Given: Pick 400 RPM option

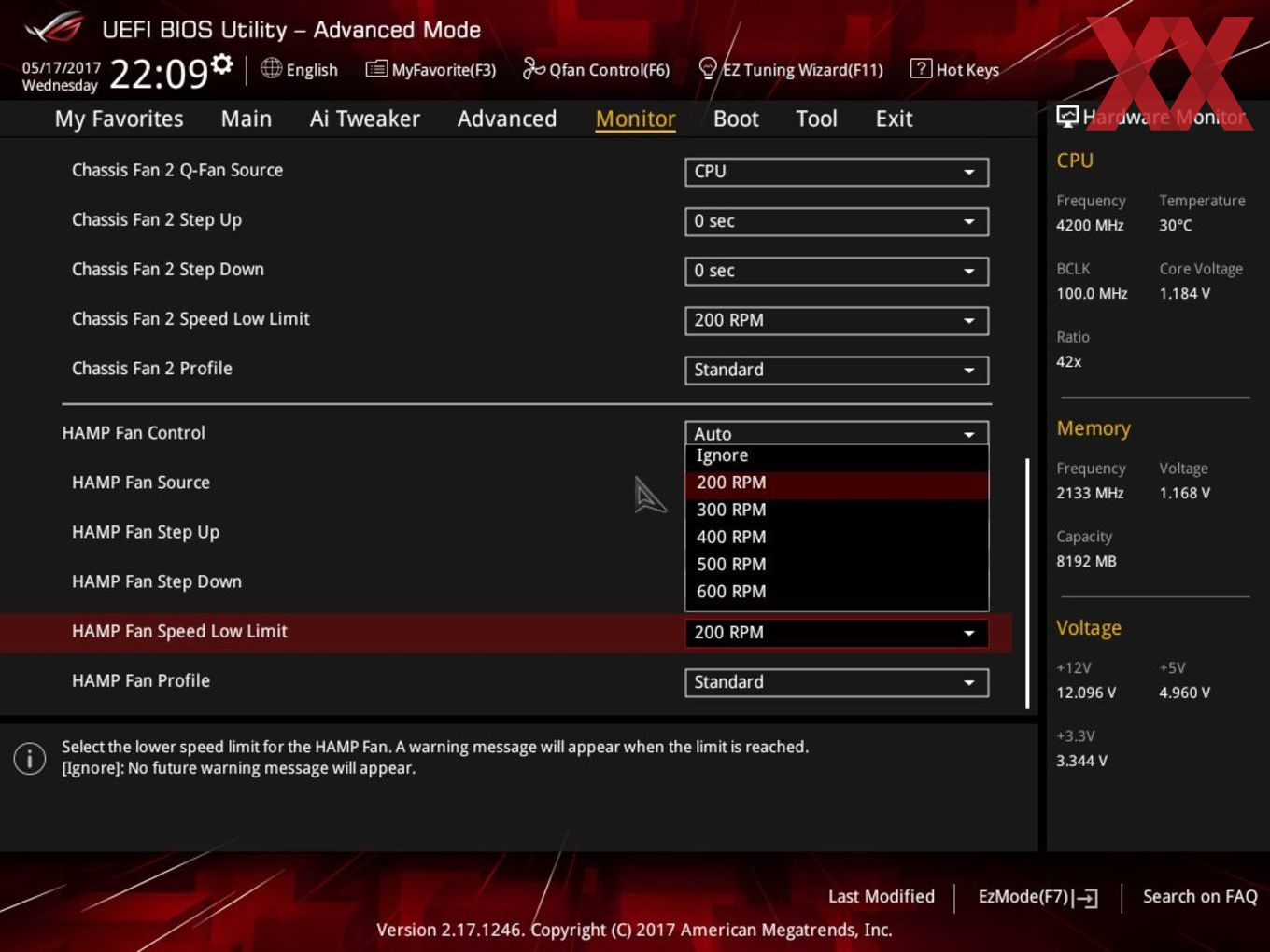Looking at the screenshot, I should tap(837, 537).
